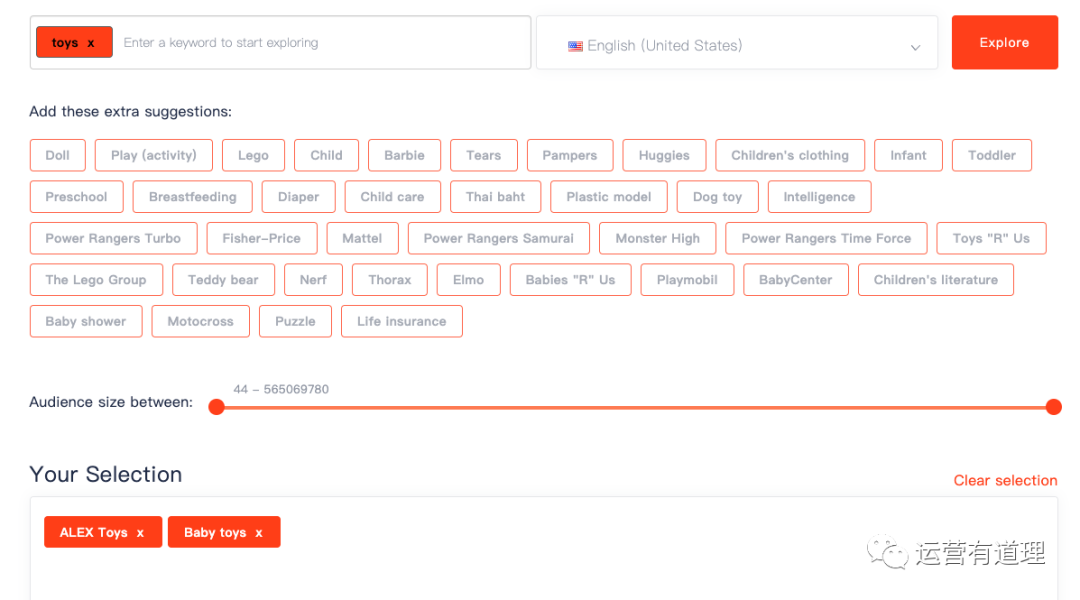Add the Dog toy suggestion
Image resolution: width=1080 pixels, height=600 pixels.
click(x=717, y=197)
